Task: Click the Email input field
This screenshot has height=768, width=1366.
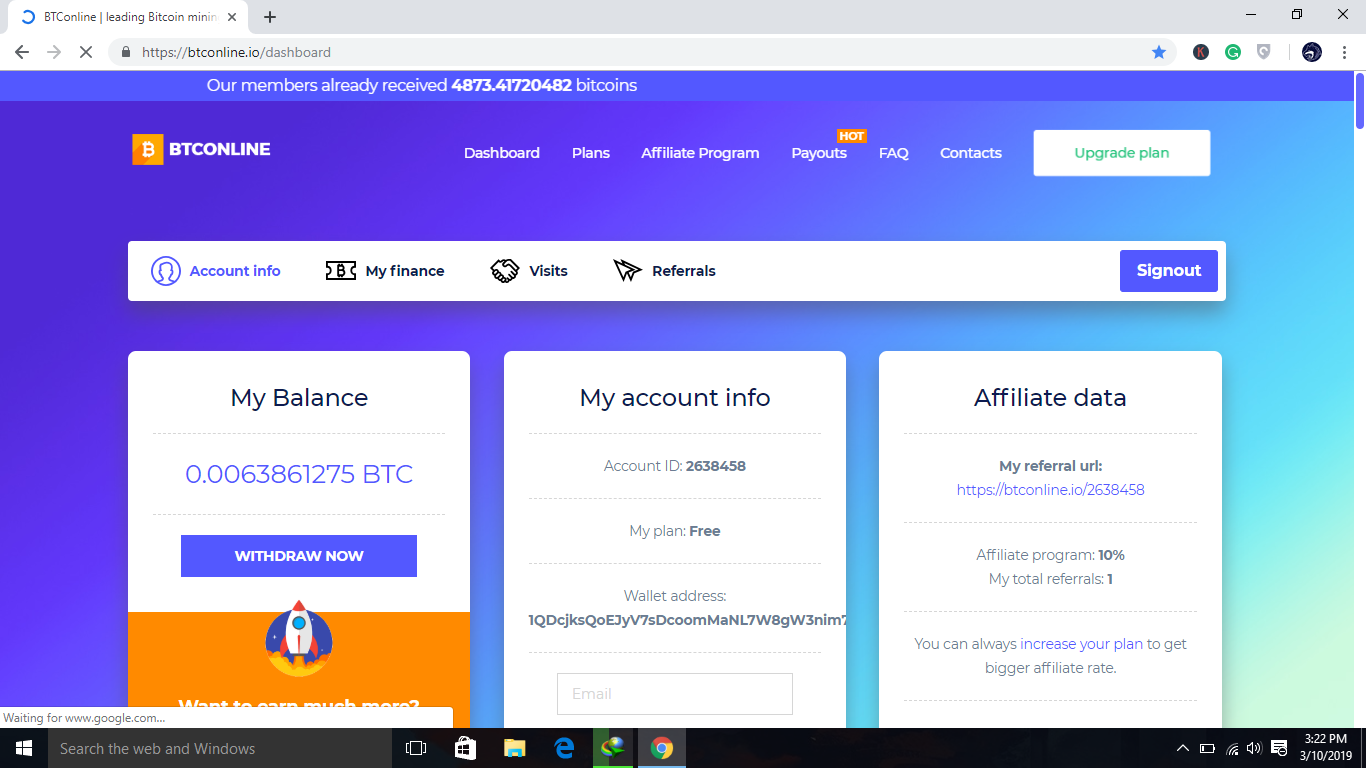Action: coord(674,693)
